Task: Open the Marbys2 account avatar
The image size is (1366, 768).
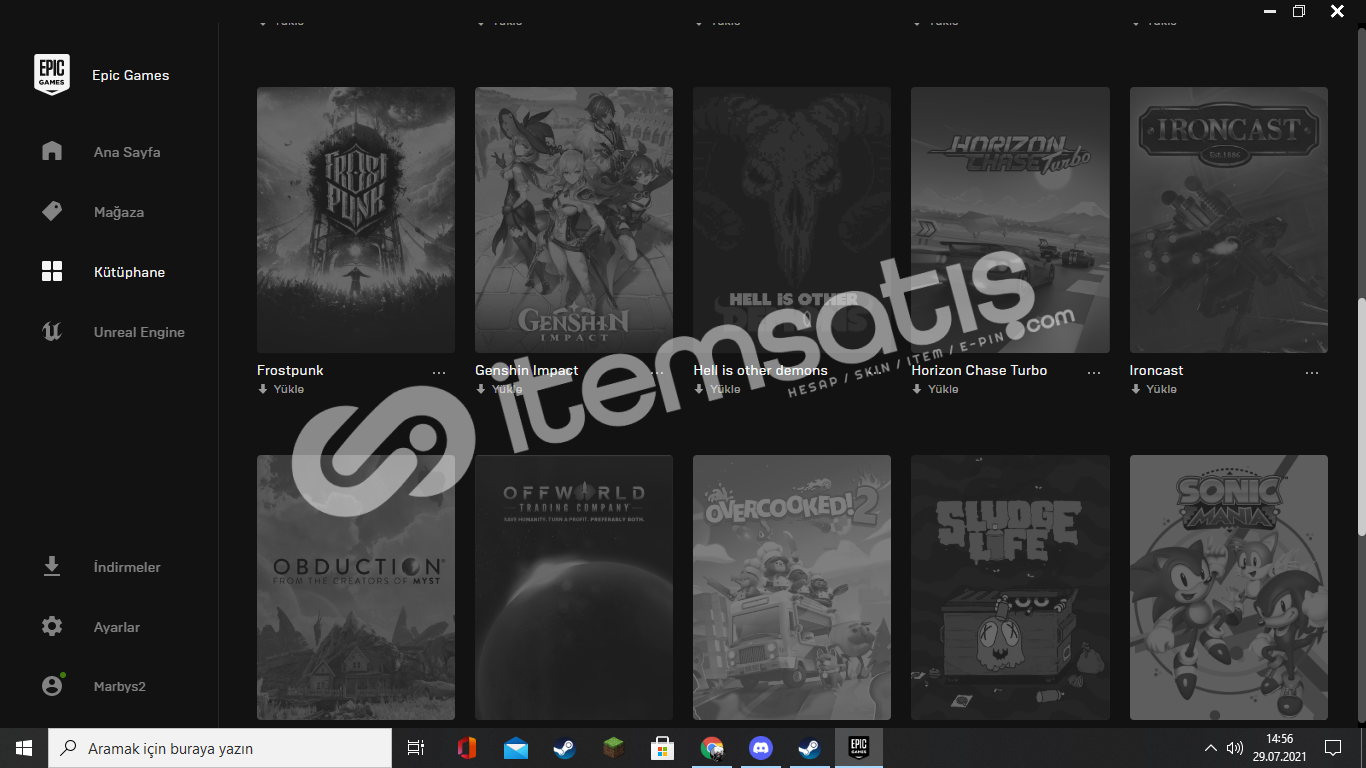Action: [52, 686]
